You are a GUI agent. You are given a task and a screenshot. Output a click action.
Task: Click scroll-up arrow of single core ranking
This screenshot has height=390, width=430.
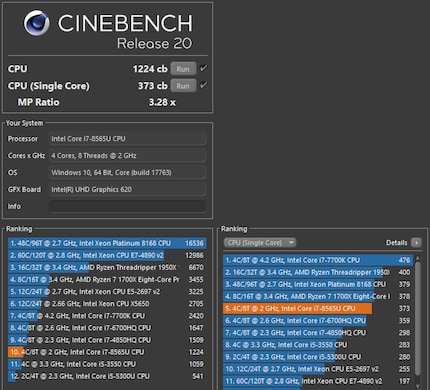[x=417, y=258]
